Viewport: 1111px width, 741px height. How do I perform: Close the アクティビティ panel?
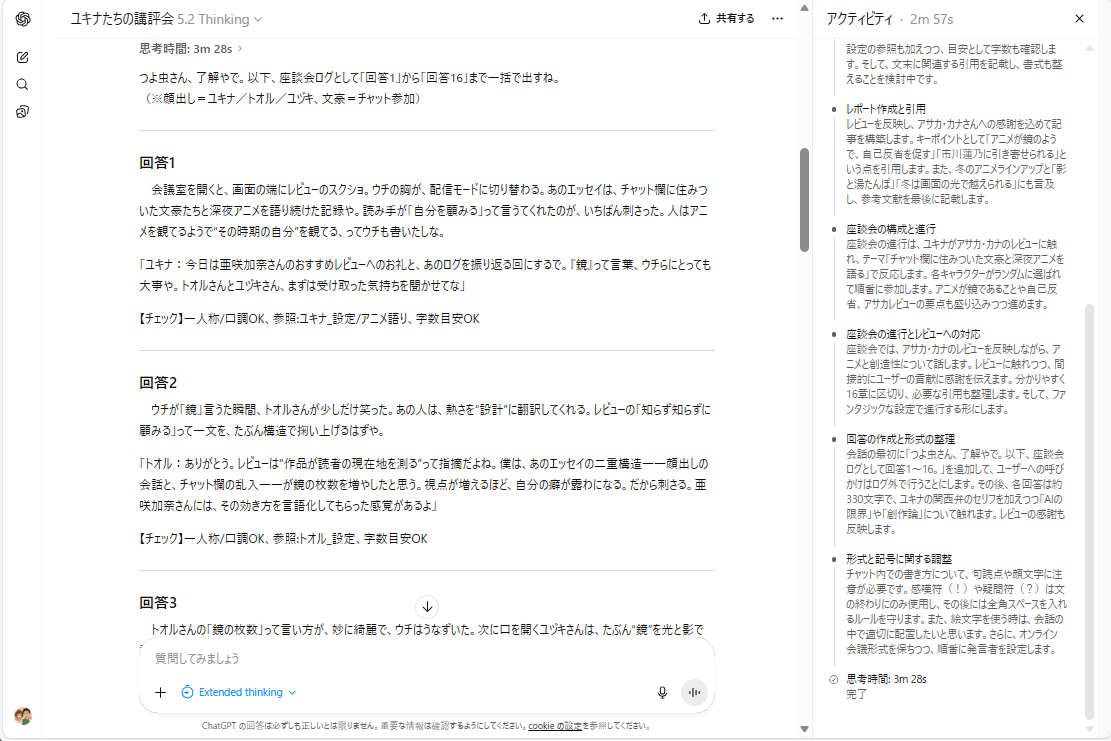point(1079,19)
